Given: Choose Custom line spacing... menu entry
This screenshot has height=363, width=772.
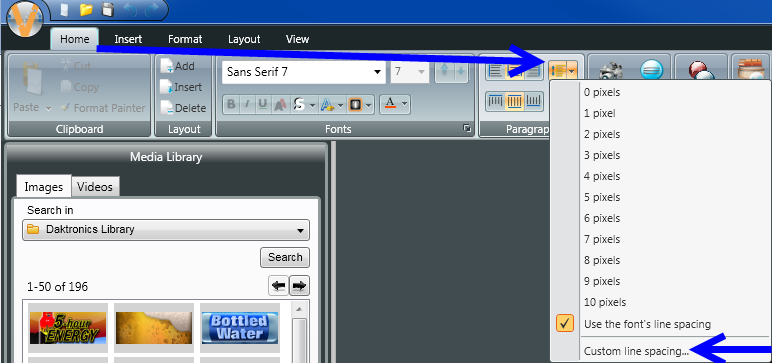Looking at the screenshot, I should 636,351.
